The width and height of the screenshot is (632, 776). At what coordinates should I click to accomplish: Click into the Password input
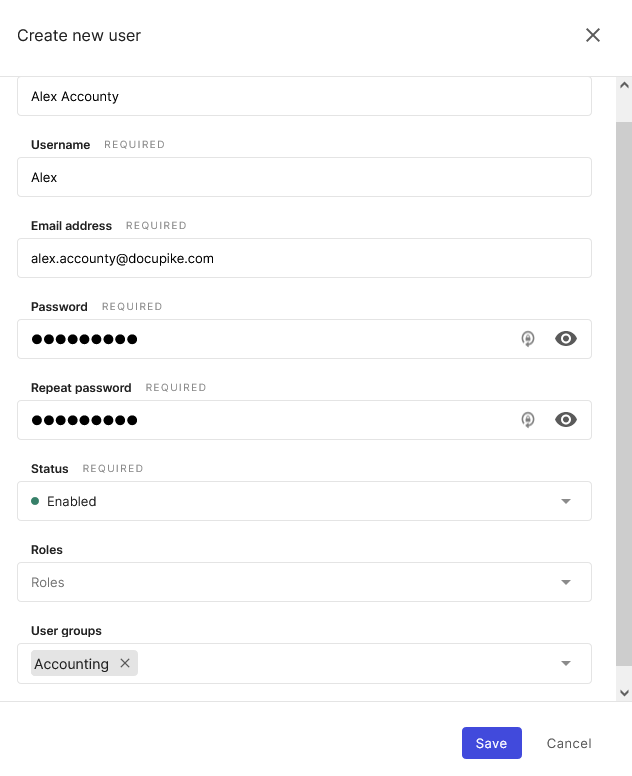tap(260, 339)
